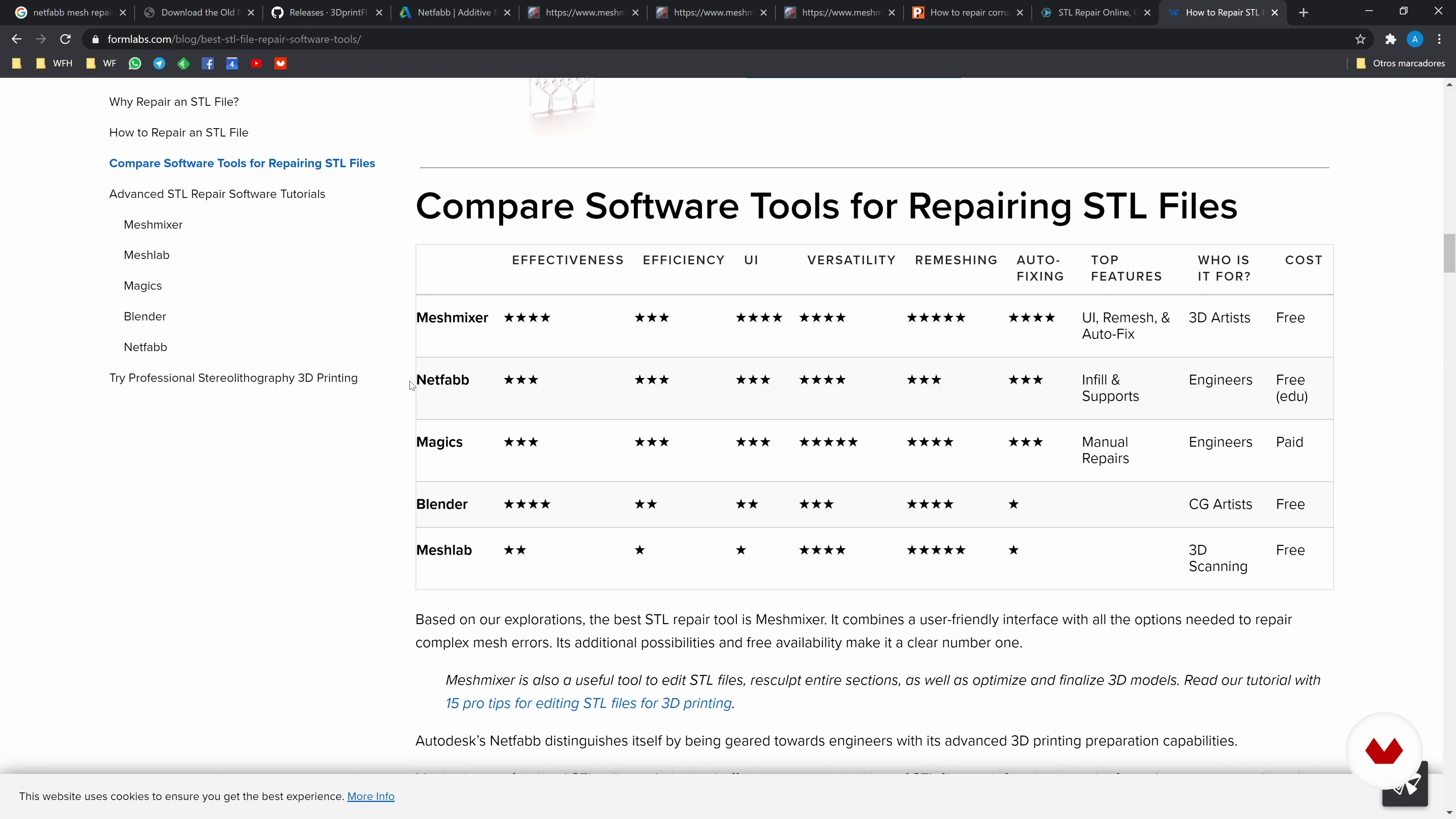
Task: Go to Compare Software Tools section link
Action: point(242,163)
